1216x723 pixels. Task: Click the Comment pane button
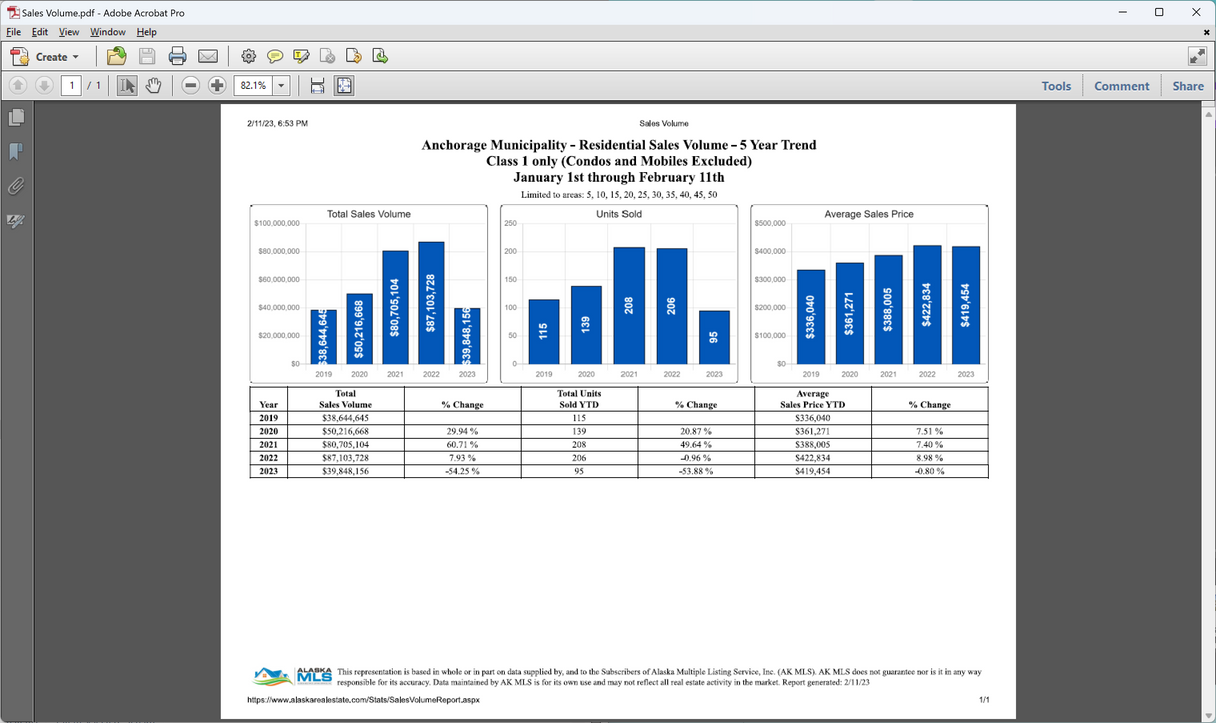(1121, 86)
